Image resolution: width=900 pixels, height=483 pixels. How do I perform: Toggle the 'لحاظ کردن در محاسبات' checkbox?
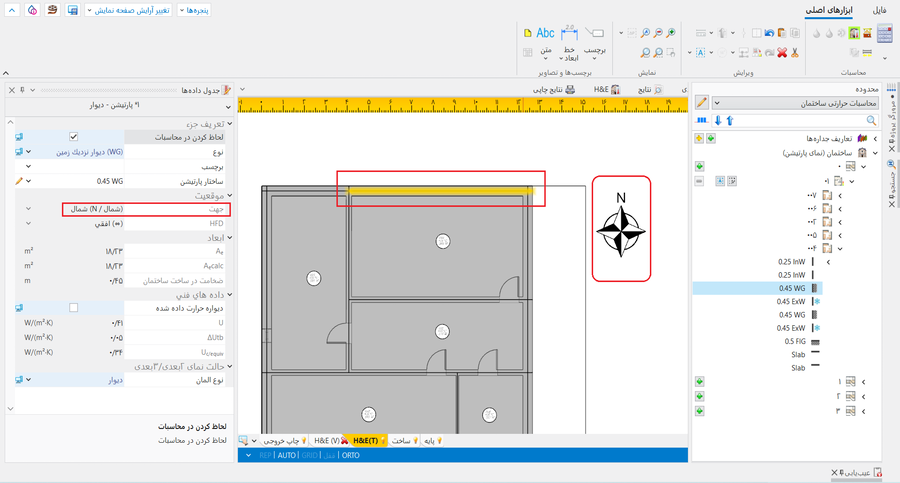(73, 137)
